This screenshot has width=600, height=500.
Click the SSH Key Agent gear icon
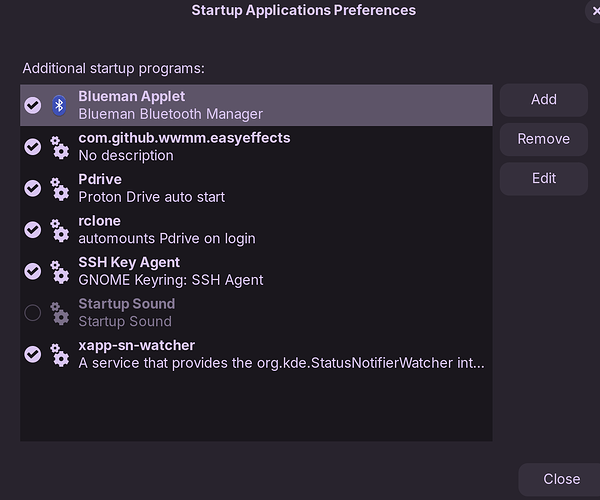59,271
